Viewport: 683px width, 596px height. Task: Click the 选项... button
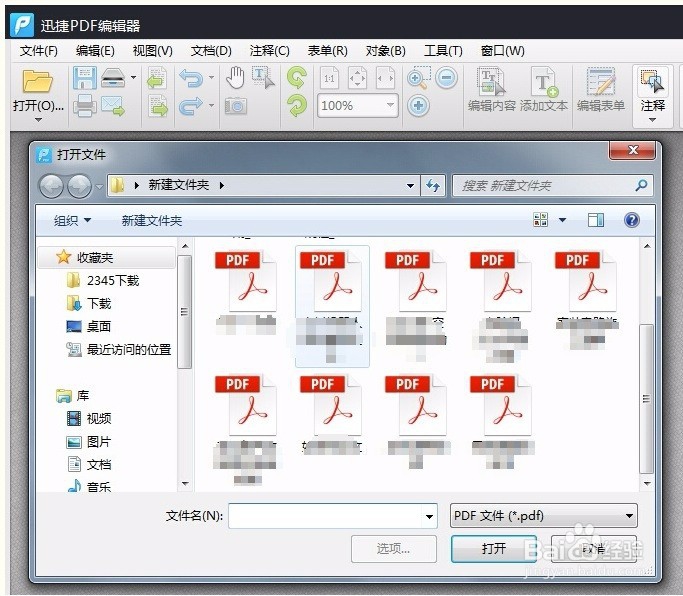tap(393, 549)
